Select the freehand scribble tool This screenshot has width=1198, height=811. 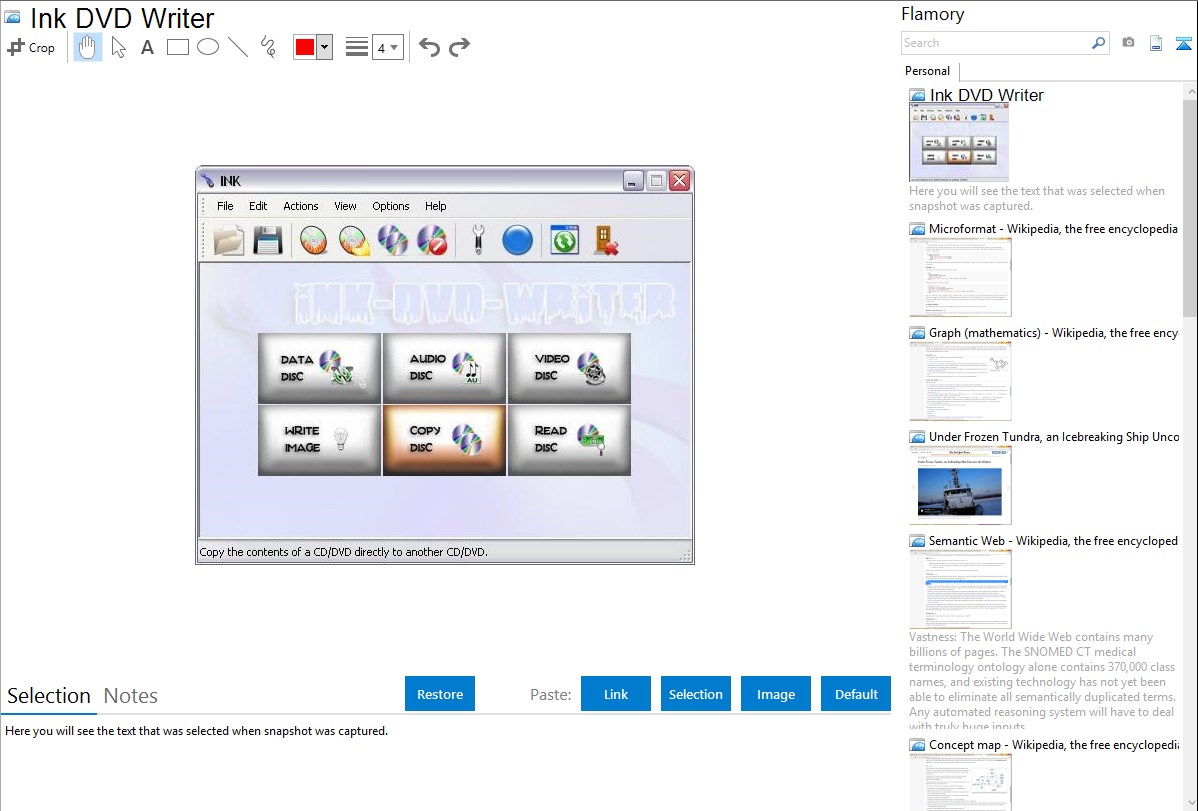click(268, 47)
